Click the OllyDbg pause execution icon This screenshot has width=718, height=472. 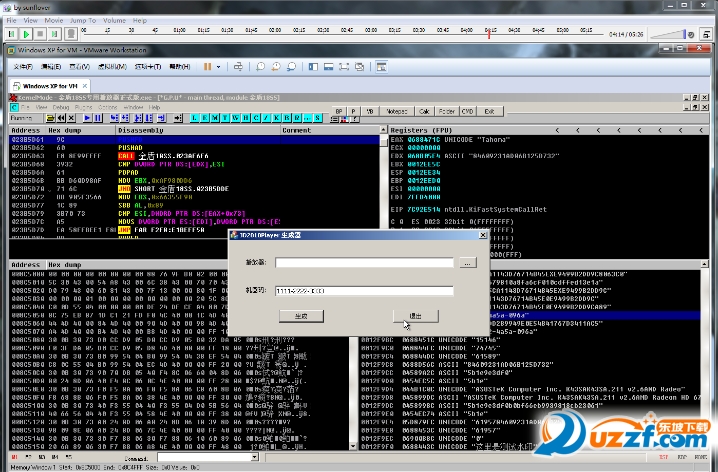point(98,117)
